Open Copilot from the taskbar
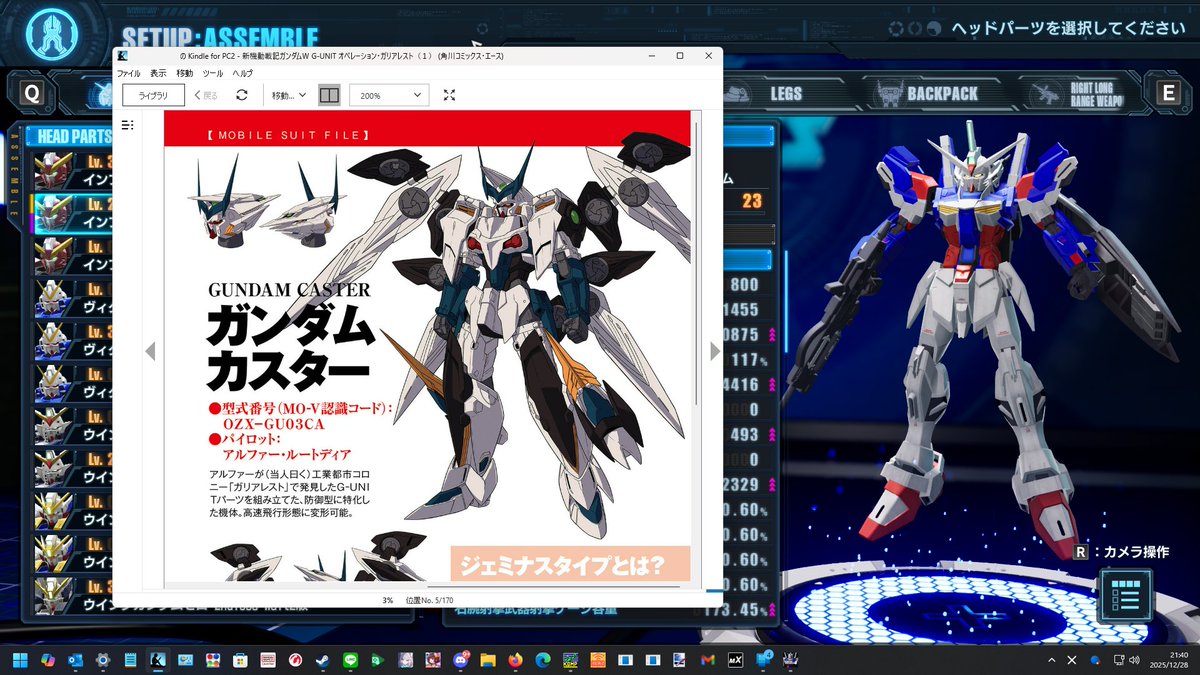 click(48, 660)
